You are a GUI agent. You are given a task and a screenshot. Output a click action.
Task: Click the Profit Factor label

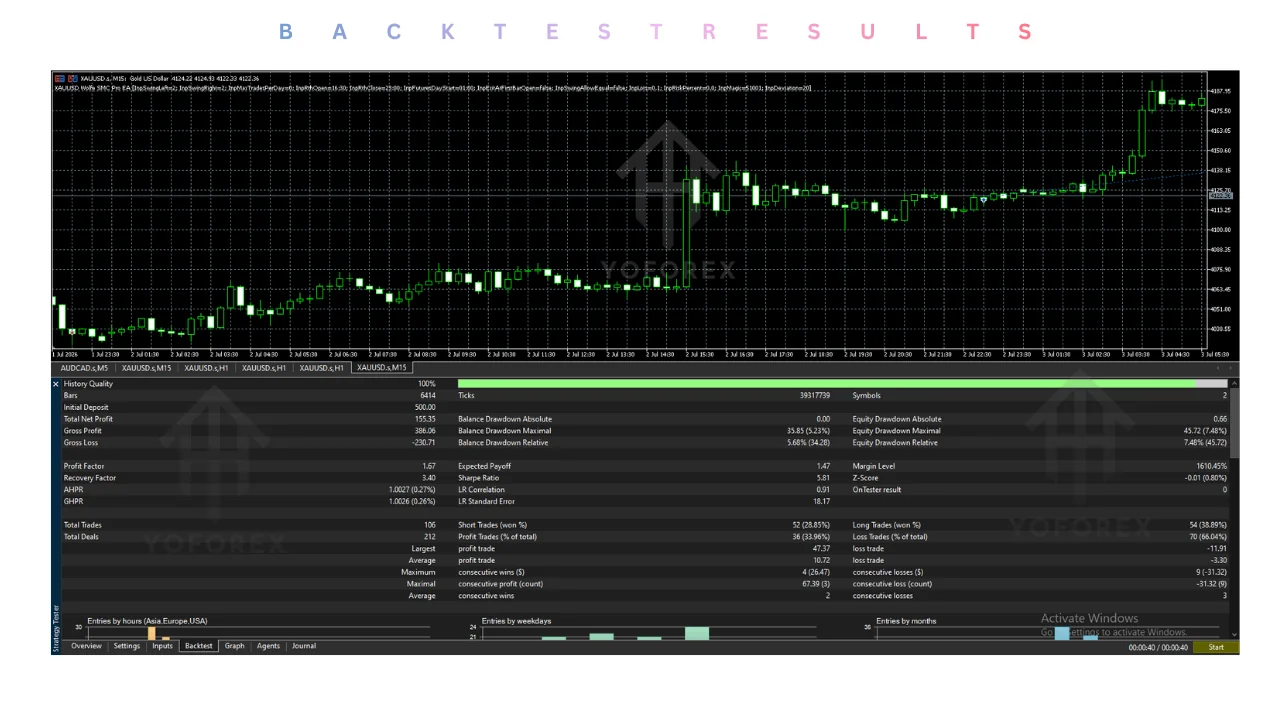tap(84, 466)
